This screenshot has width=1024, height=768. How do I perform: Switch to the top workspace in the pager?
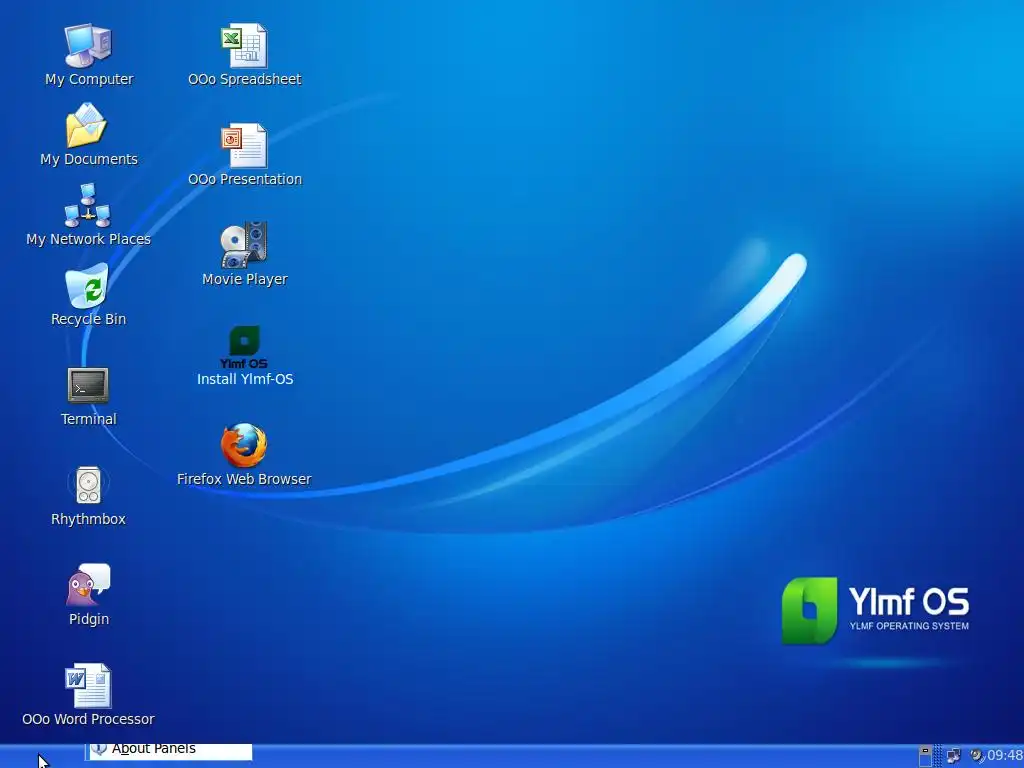925,750
